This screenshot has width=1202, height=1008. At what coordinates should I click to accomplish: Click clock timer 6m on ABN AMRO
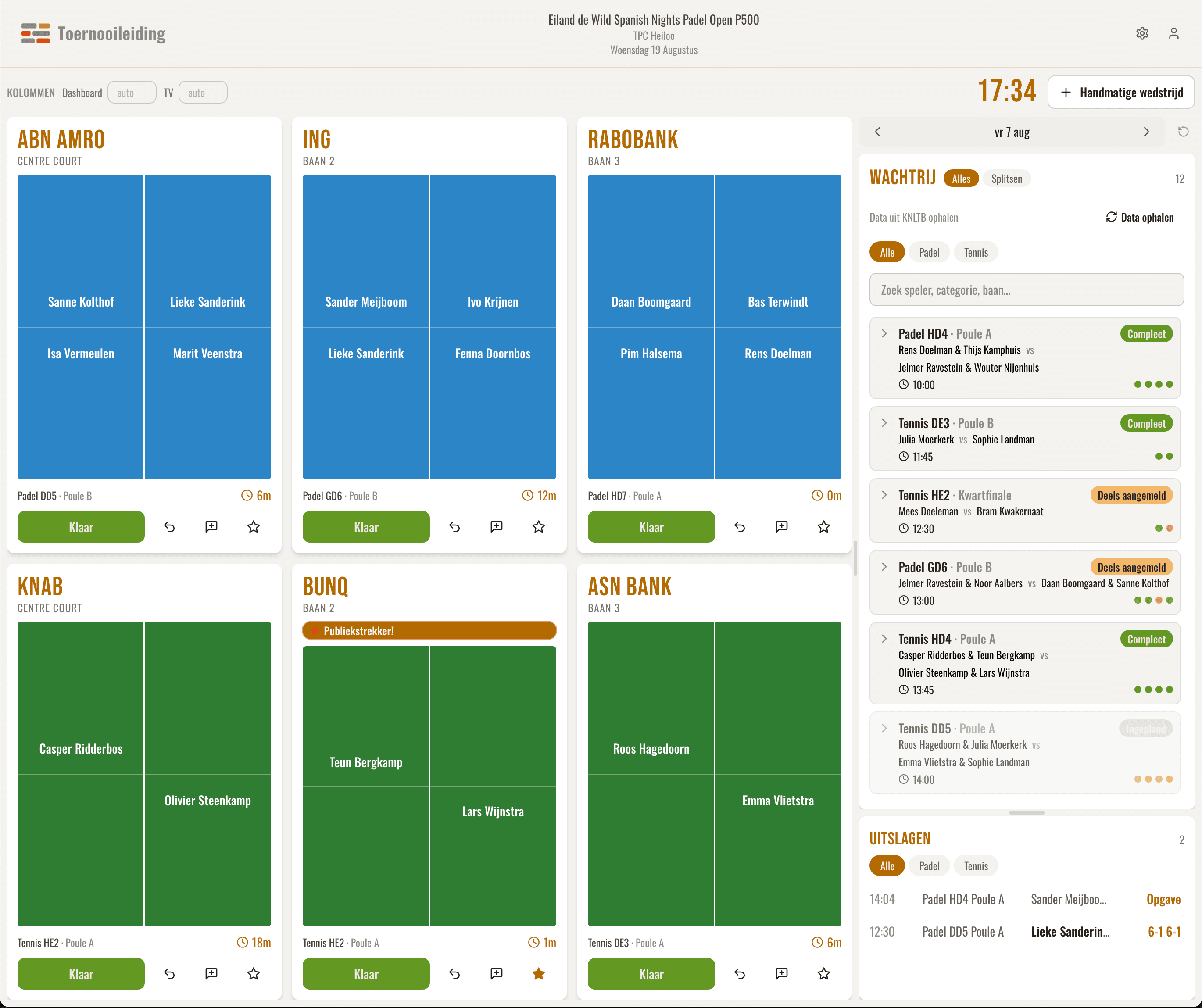pos(256,496)
